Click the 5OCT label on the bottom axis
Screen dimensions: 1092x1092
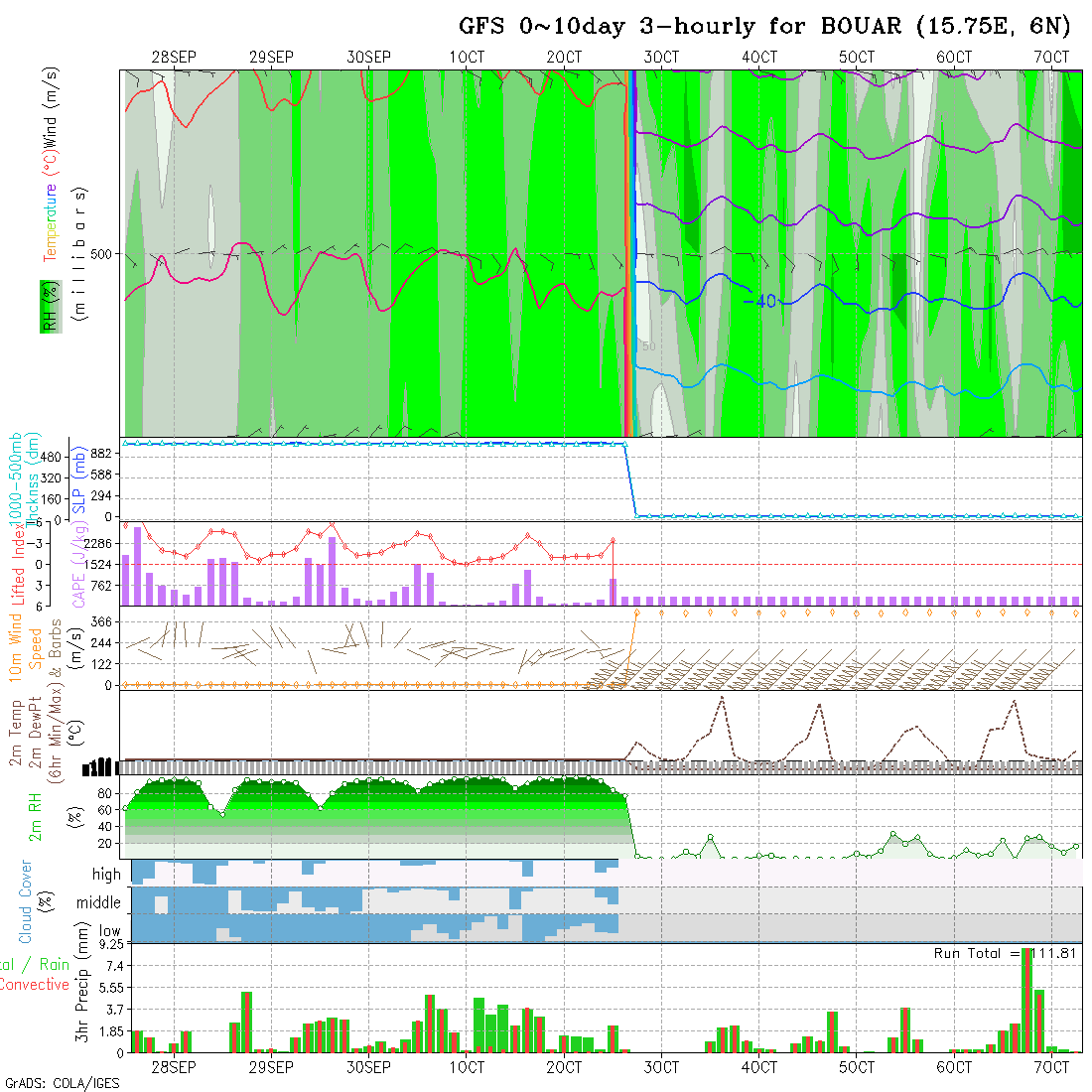(x=857, y=1067)
